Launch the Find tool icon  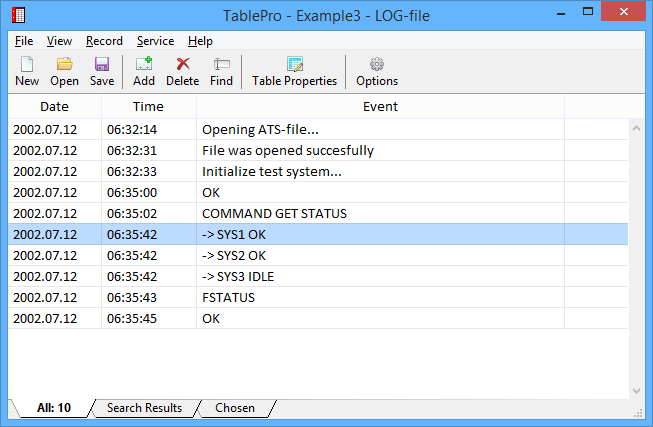(x=222, y=64)
